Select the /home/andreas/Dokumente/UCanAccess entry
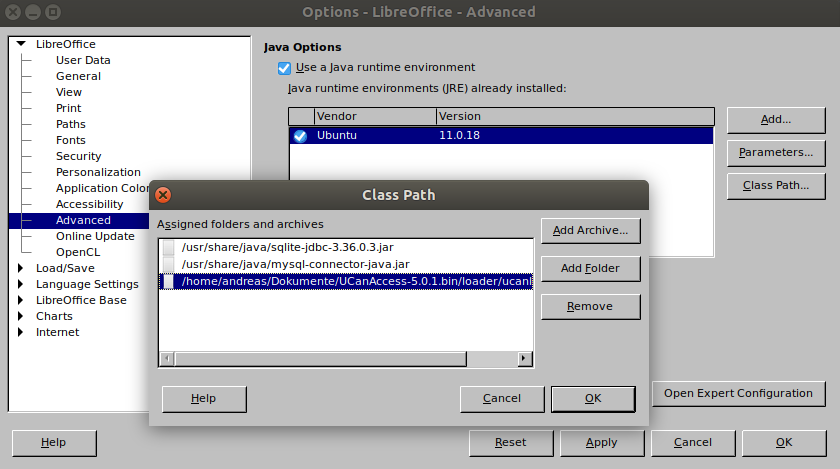 346,281
